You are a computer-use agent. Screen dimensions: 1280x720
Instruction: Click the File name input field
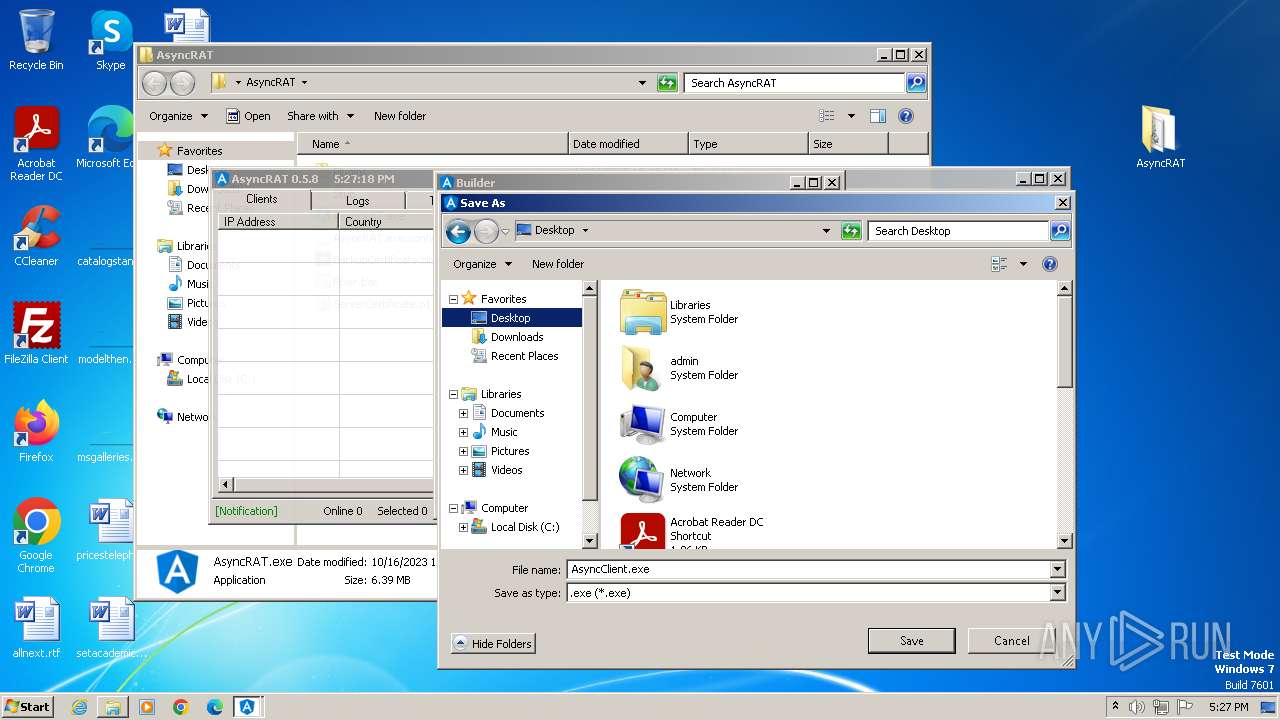(x=808, y=569)
